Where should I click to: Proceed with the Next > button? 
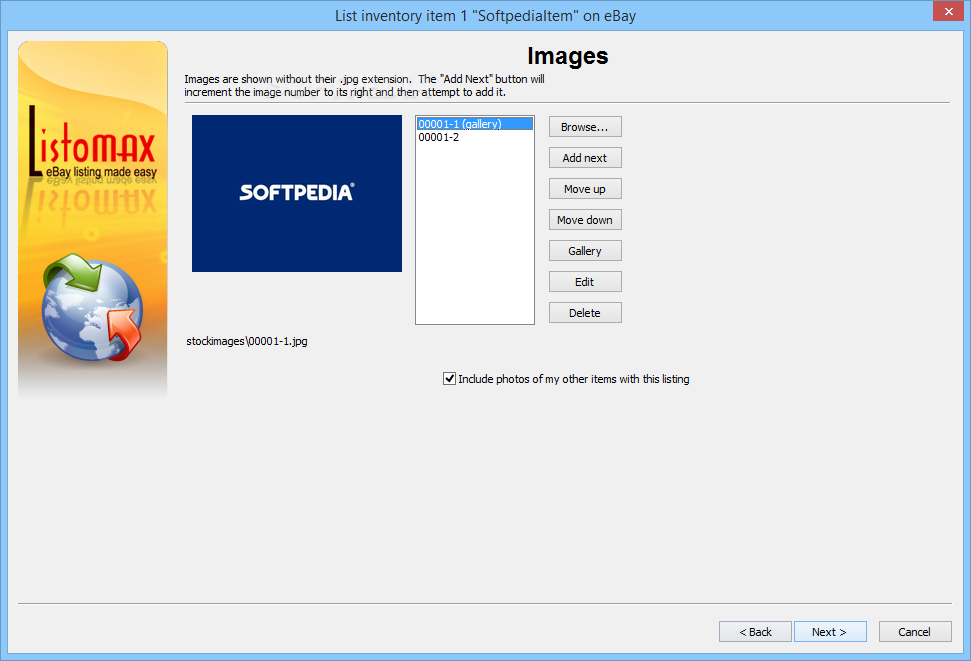830,632
